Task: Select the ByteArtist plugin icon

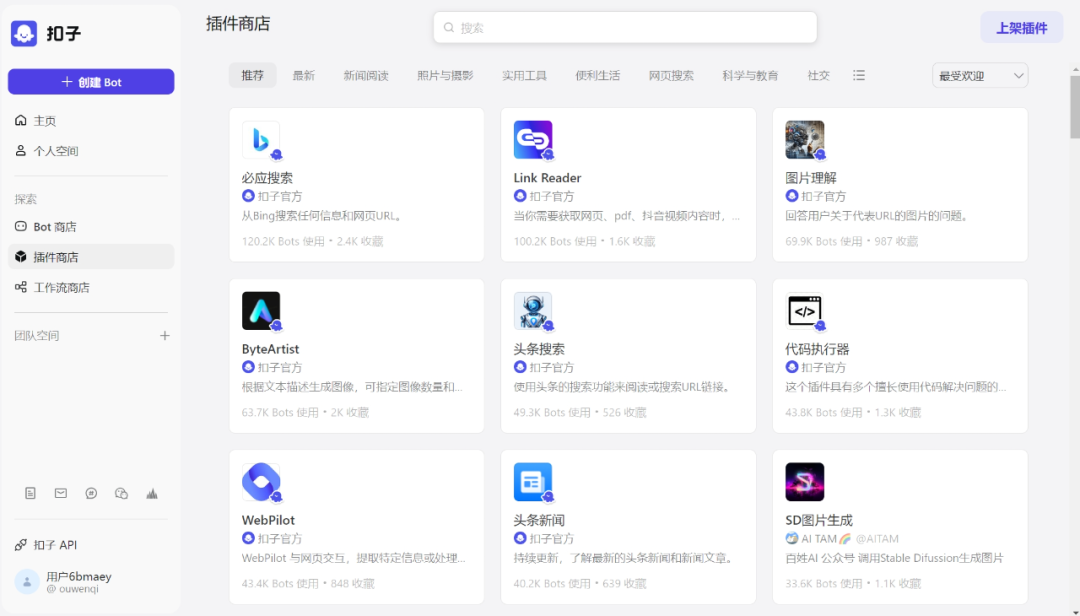Action: [x=260, y=310]
